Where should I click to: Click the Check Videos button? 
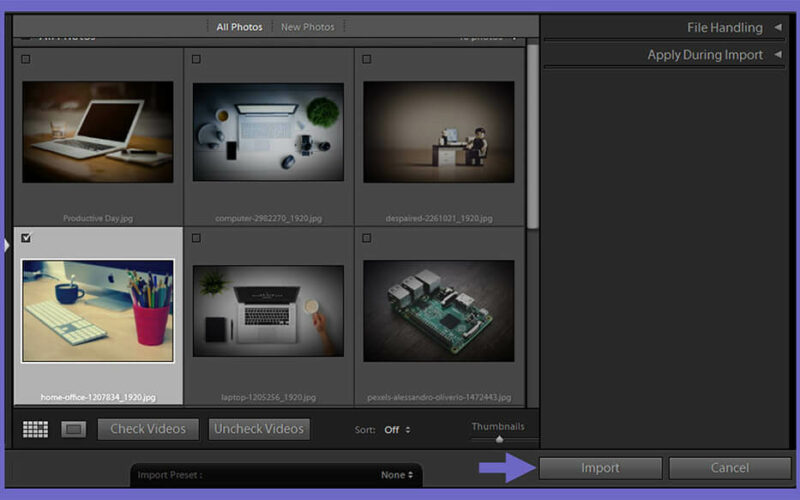148,429
